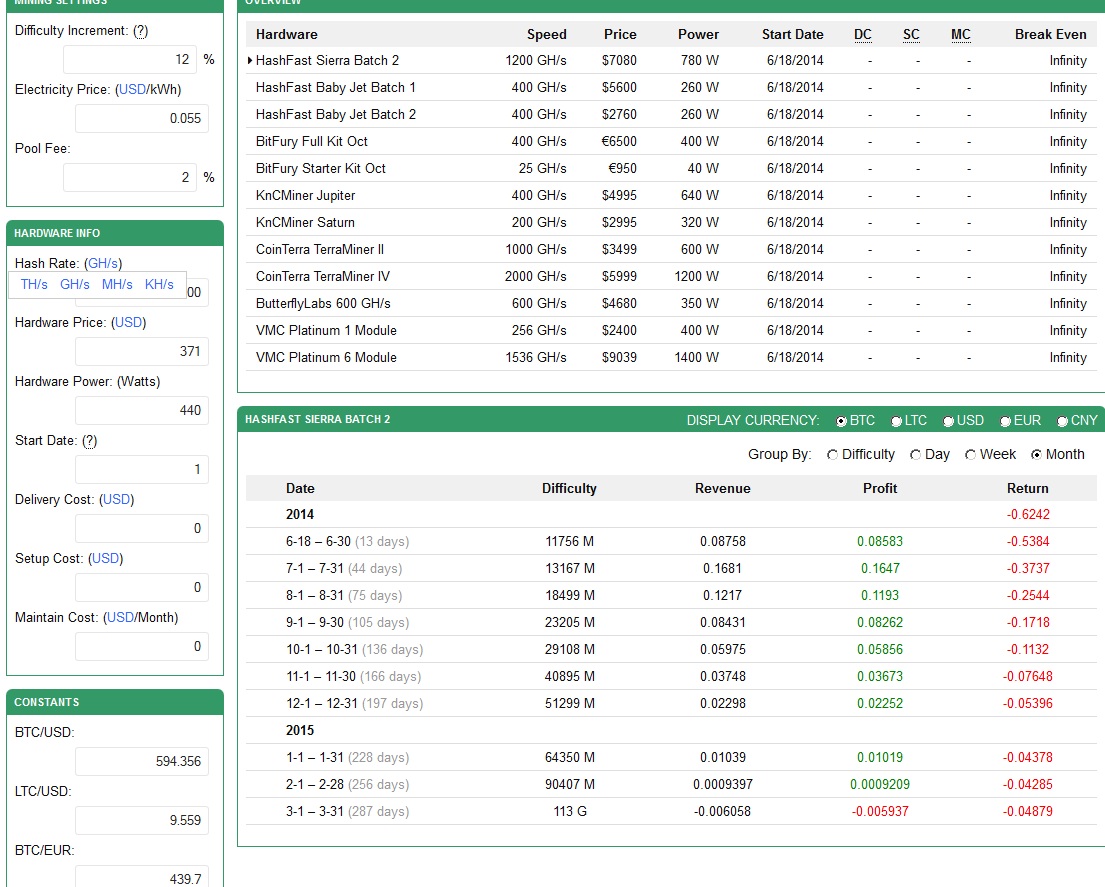This screenshot has width=1105, height=887.
Task: Click the SC column header abbreviation
Action: coord(911,35)
